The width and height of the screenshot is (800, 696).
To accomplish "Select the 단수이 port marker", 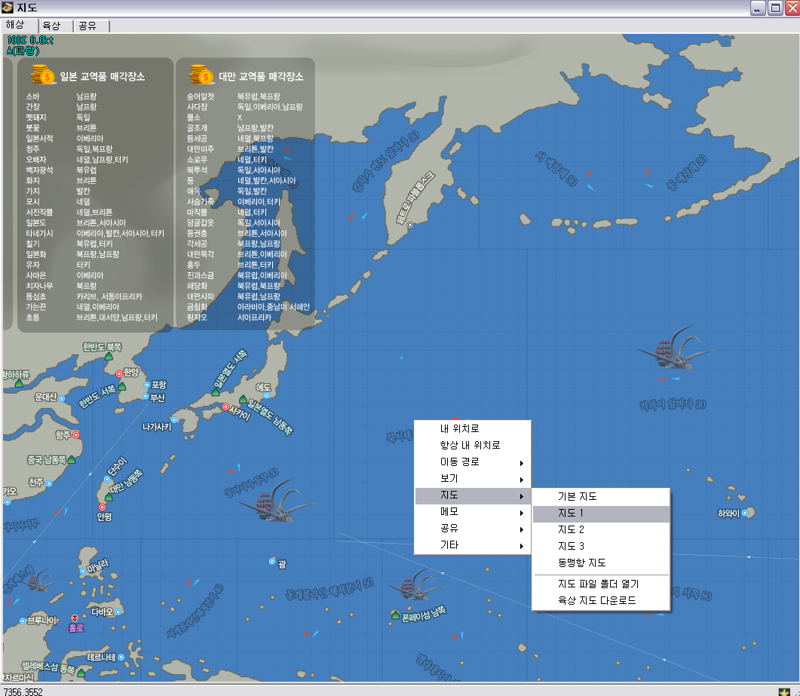I will pyautogui.click(x=107, y=479).
